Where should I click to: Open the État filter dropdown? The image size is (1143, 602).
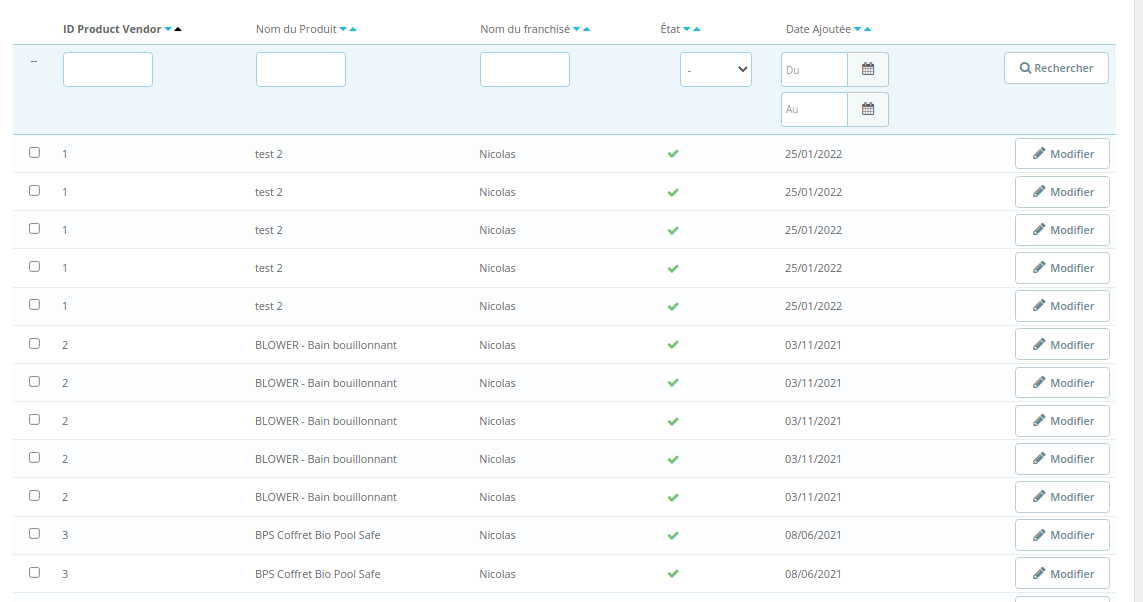click(x=716, y=69)
